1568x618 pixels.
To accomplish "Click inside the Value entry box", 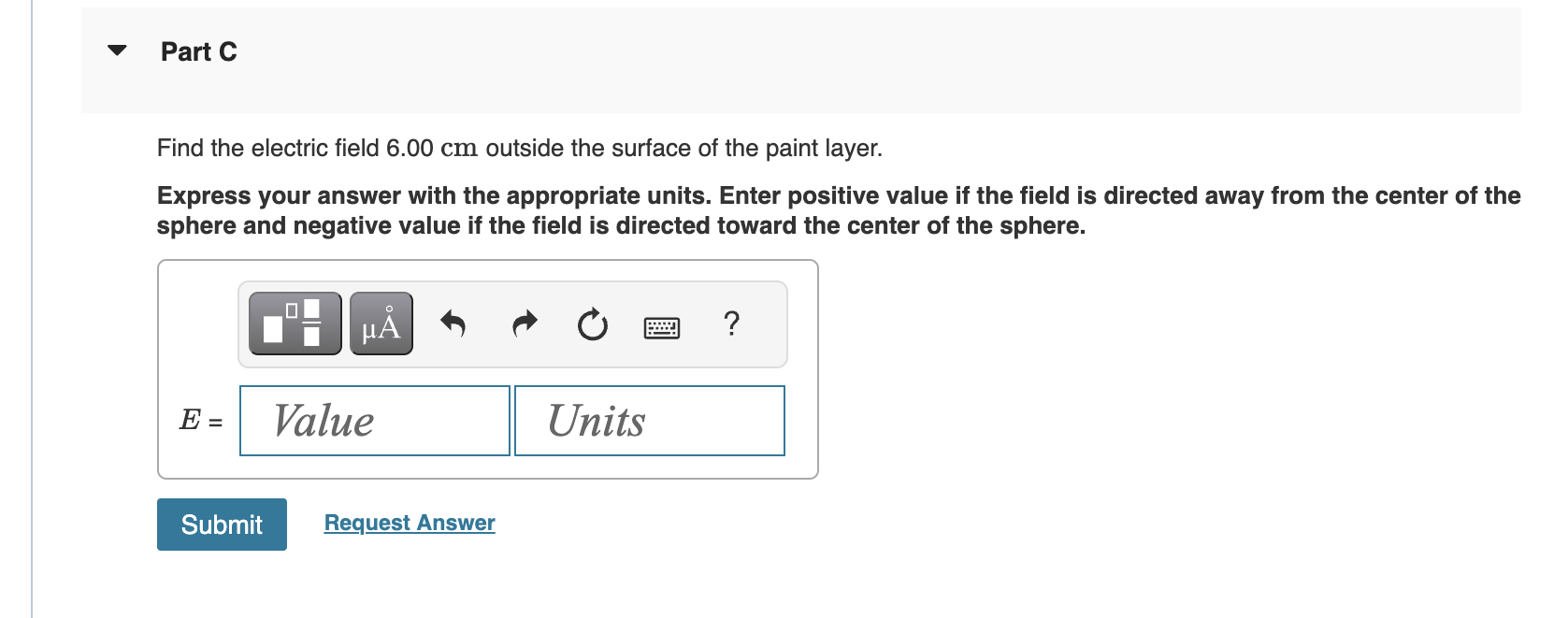I will pos(373,420).
